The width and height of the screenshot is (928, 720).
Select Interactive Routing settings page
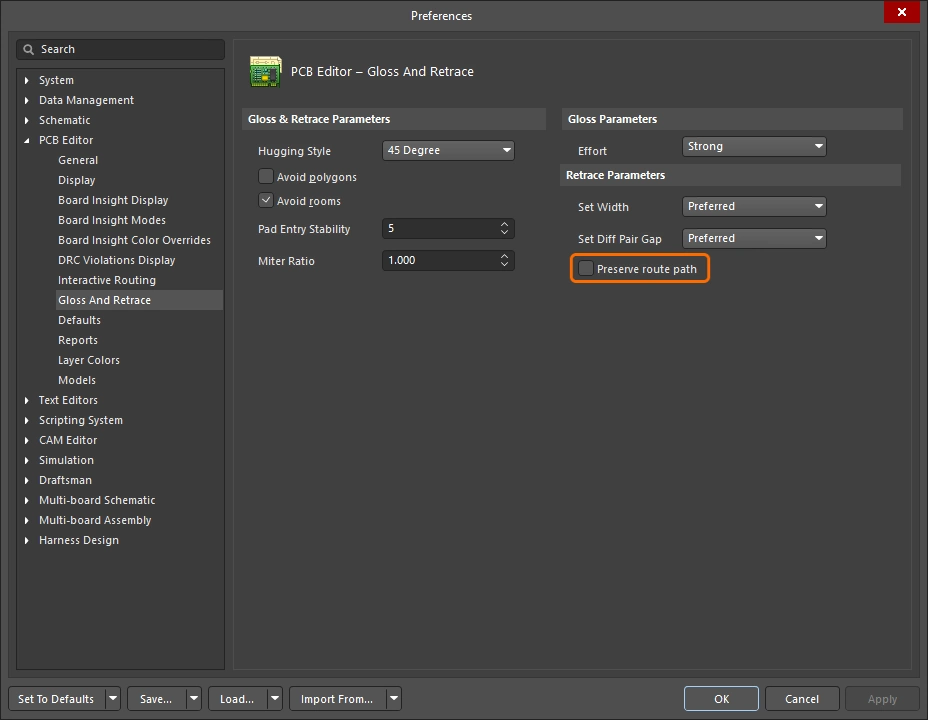(104, 280)
